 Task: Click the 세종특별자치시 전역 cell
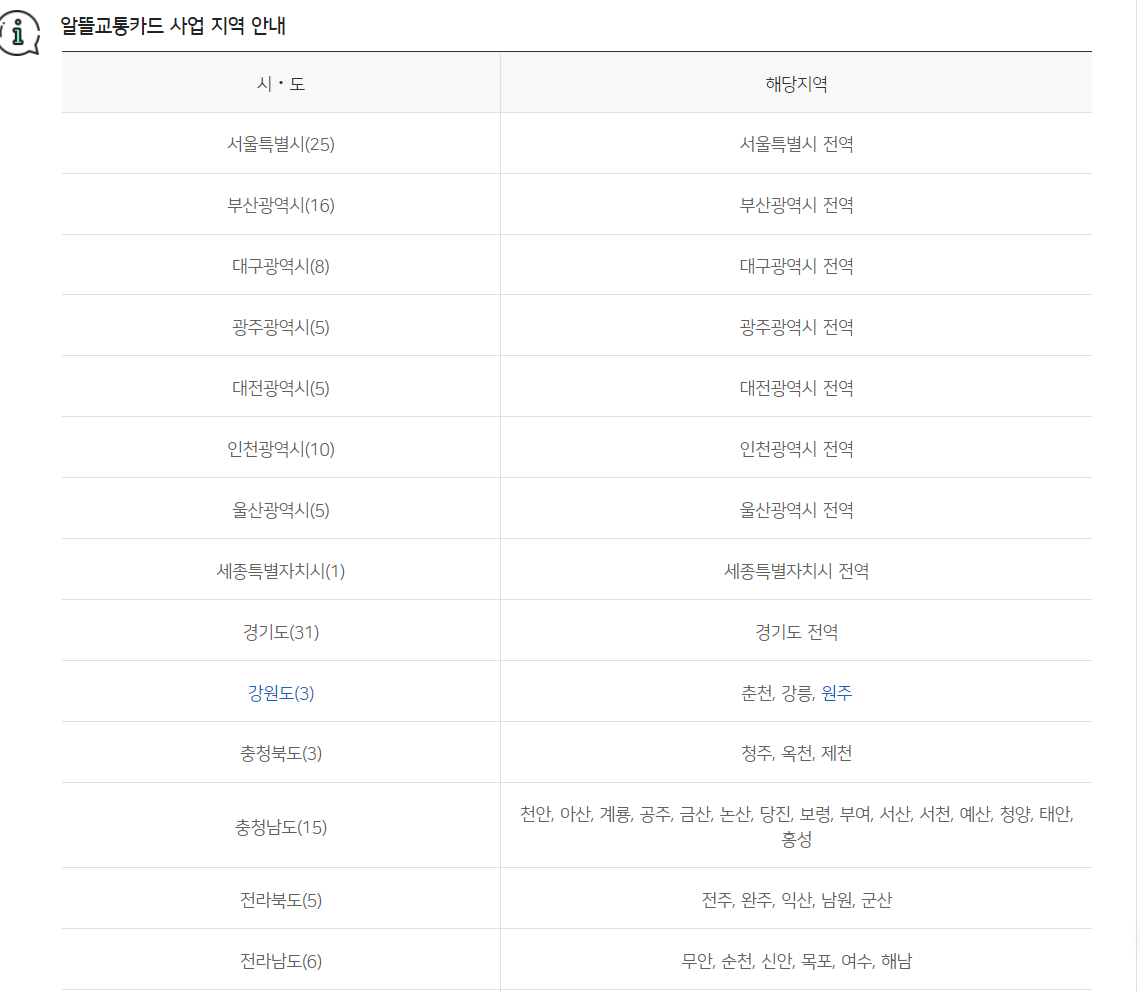[795, 569]
